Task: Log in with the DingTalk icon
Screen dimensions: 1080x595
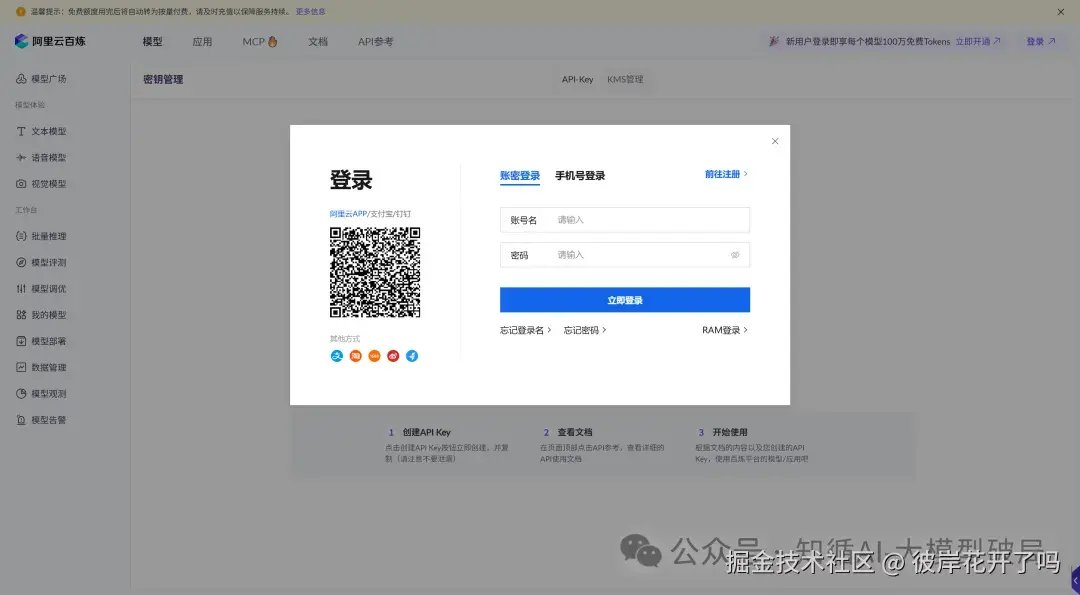Action: coord(411,355)
